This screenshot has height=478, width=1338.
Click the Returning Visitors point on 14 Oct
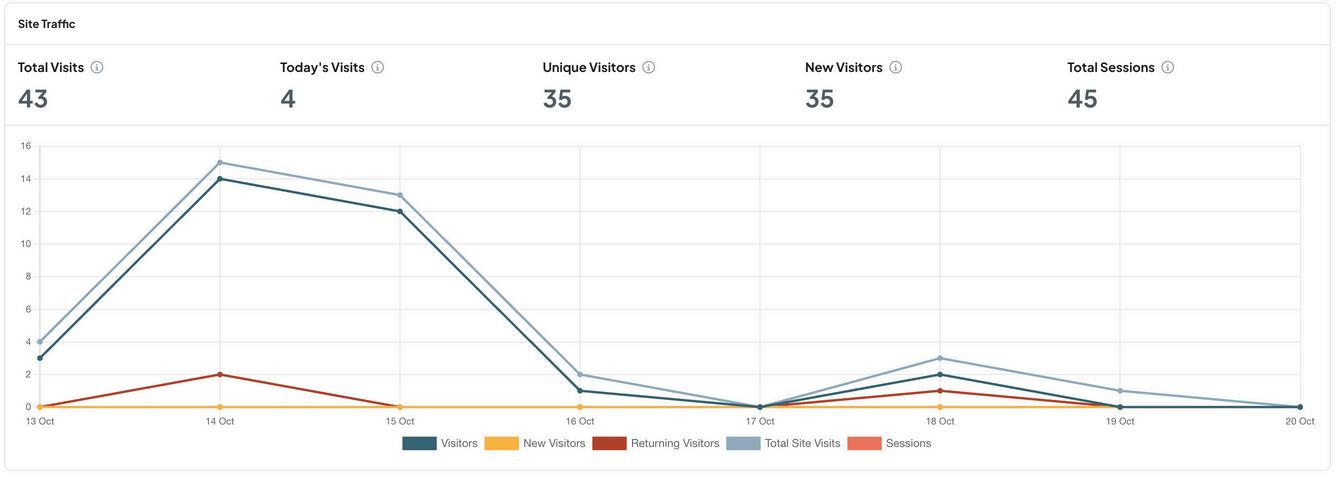click(220, 374)
